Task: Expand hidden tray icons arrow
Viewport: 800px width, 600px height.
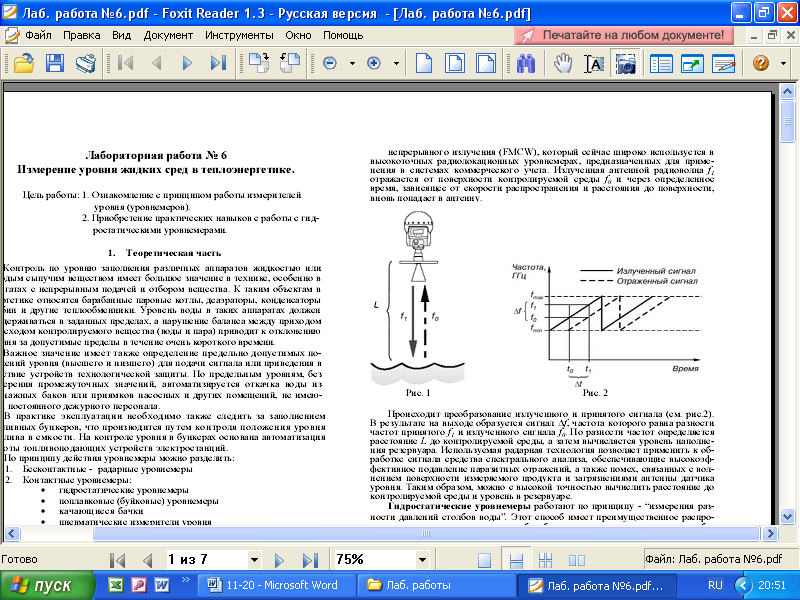Action: [743, 585]
